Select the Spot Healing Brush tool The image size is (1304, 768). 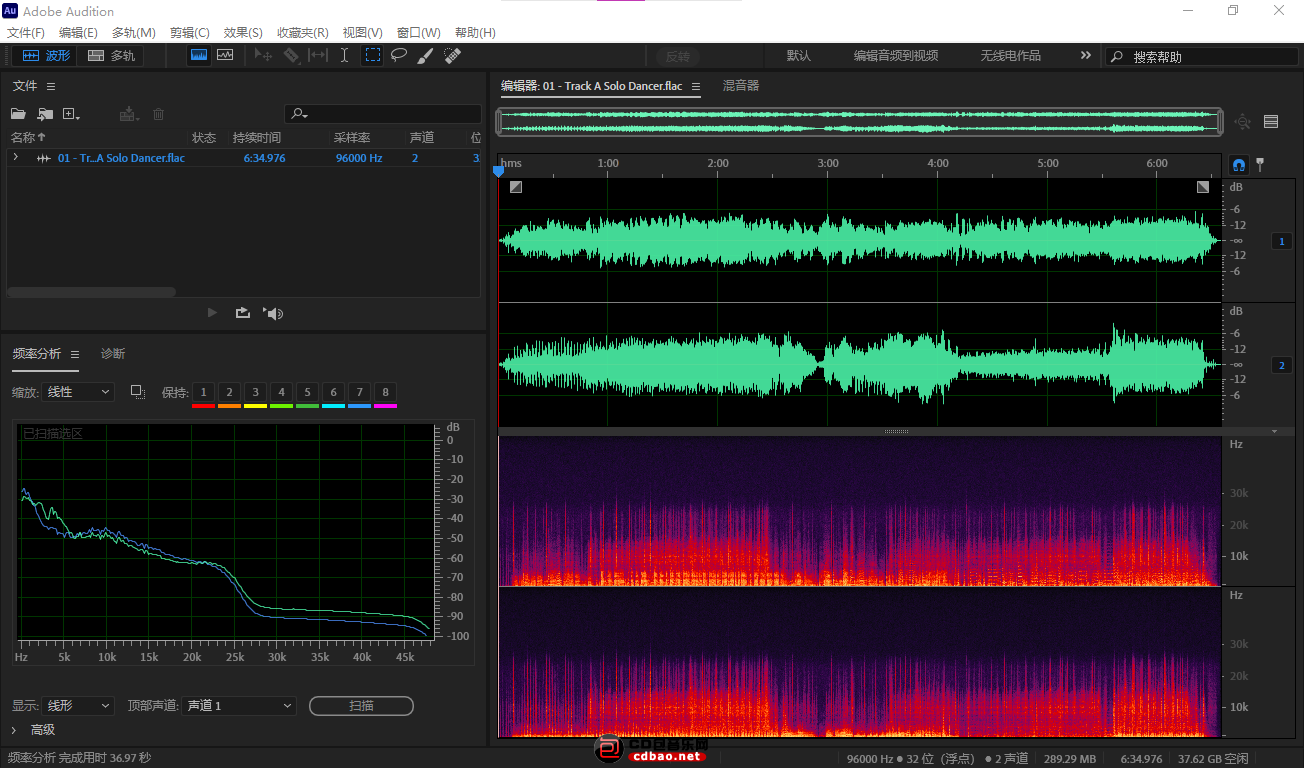point(452,56)
